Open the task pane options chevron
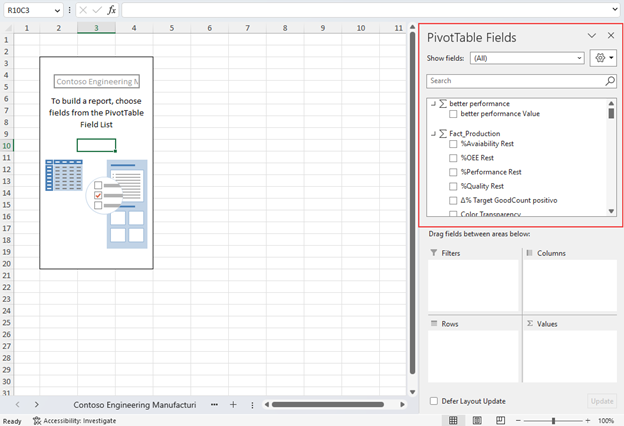The image size is (624, 426). [592, 35]
